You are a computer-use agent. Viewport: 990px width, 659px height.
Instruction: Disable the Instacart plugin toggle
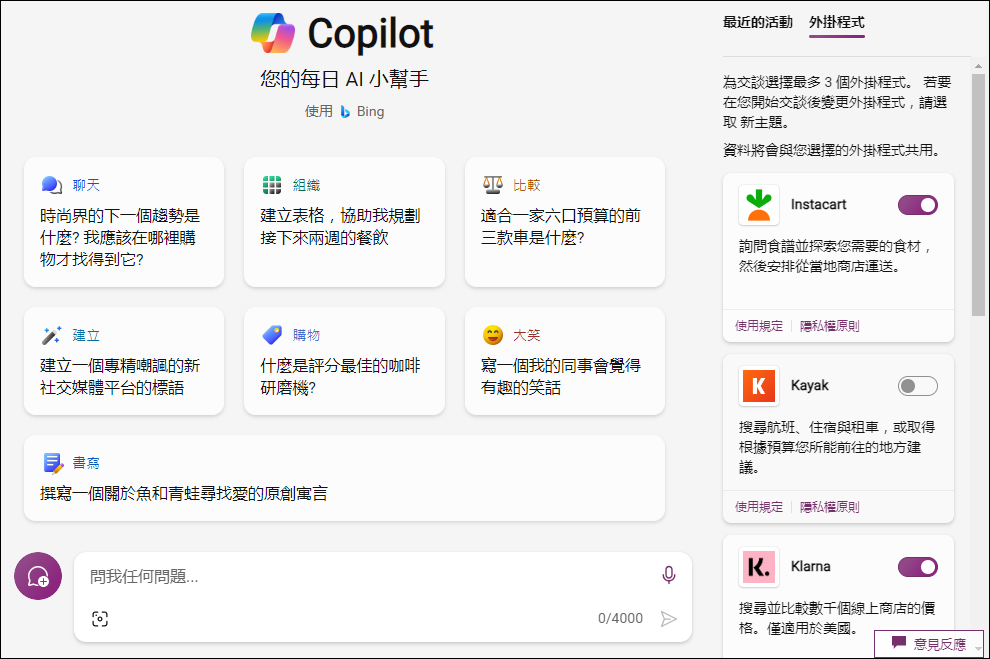coord(917,205)
